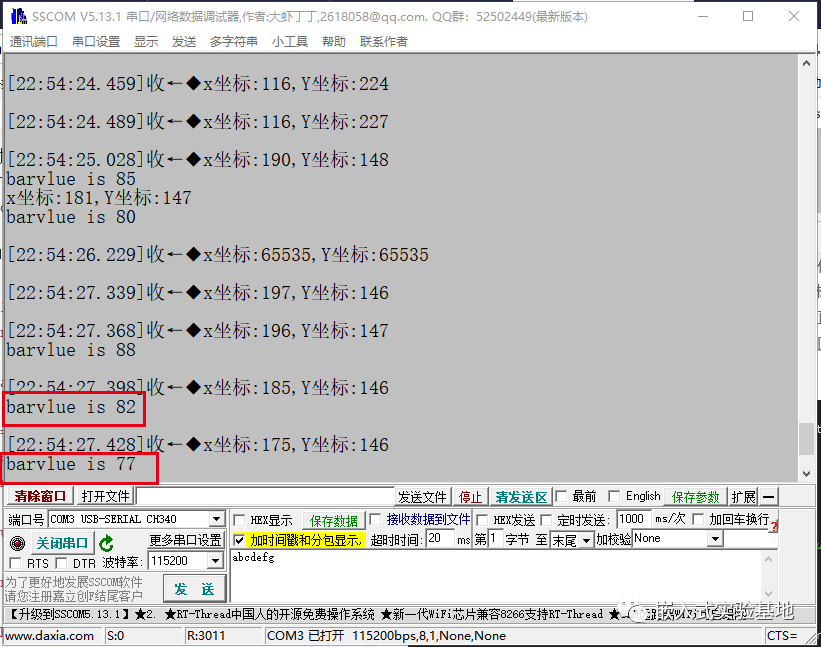The height and width of the screenshot is (647, 821).
Task: Toggle the HEX显示 checkbox
Action: point(239,520)
